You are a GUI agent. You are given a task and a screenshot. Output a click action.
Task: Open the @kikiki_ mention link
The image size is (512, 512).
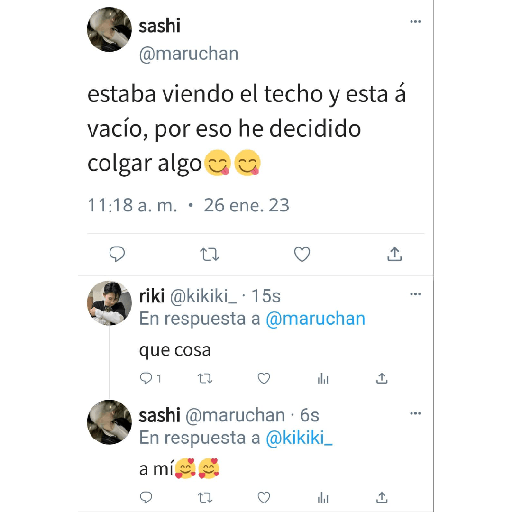pyautogui.click(x=299, y=438)
